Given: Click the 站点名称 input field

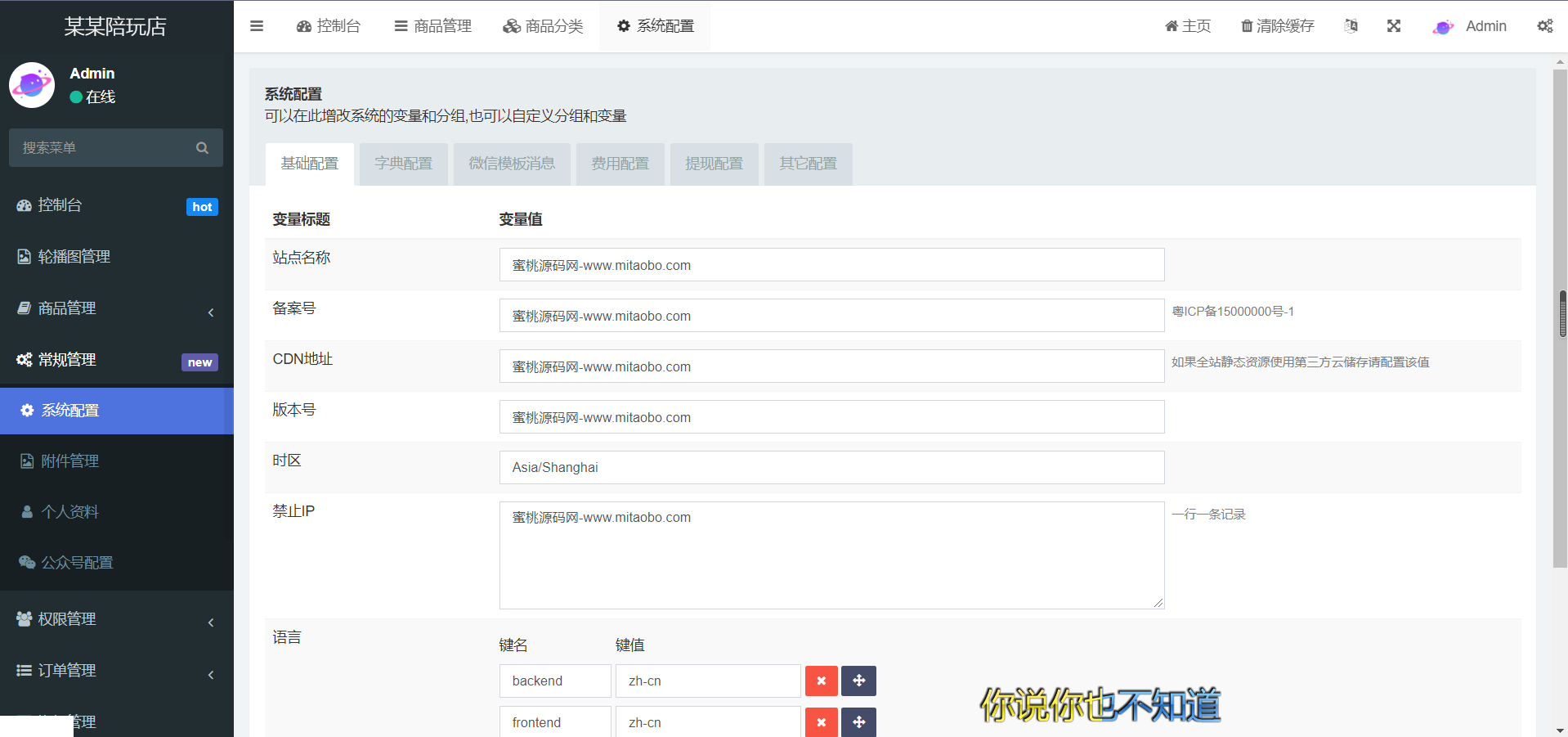Looking at the screenshot, I should click(x=831, y=265).
